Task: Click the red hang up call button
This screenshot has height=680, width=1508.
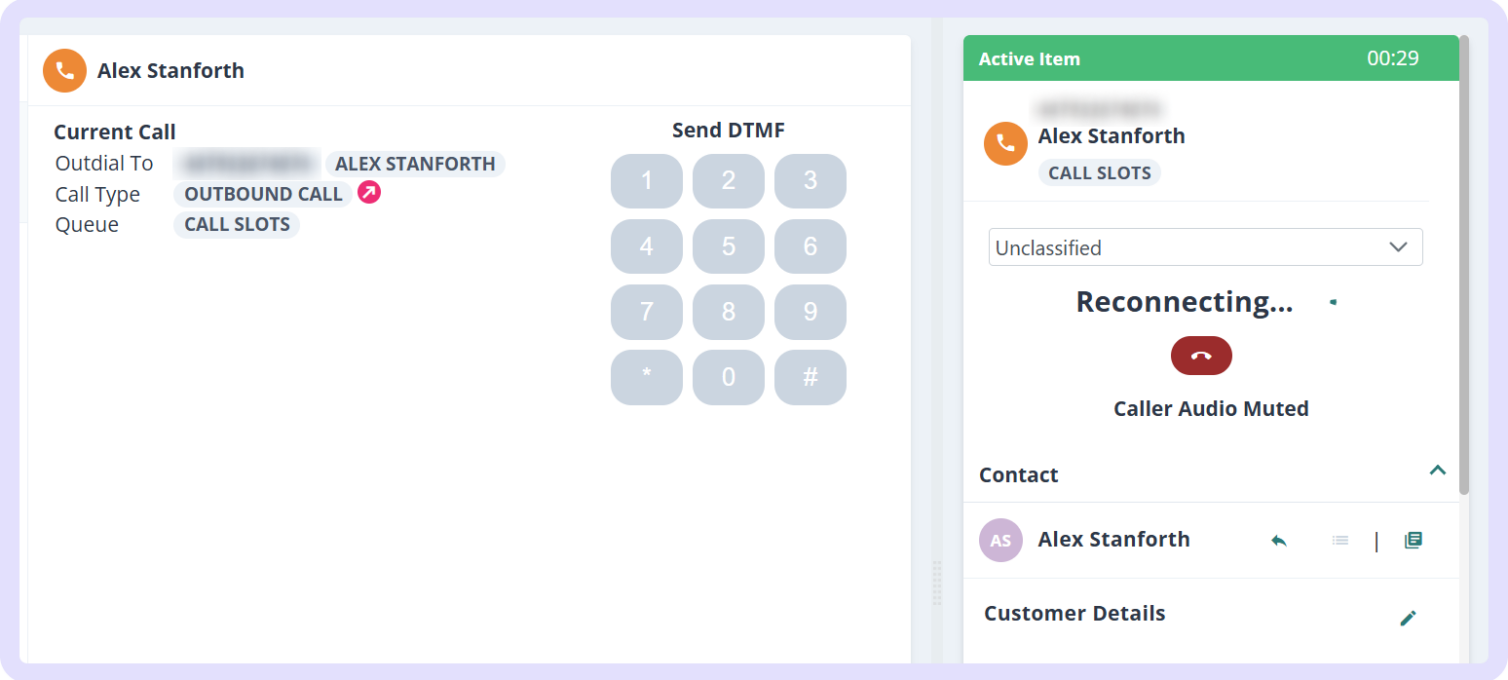Action: [1201, 356]
